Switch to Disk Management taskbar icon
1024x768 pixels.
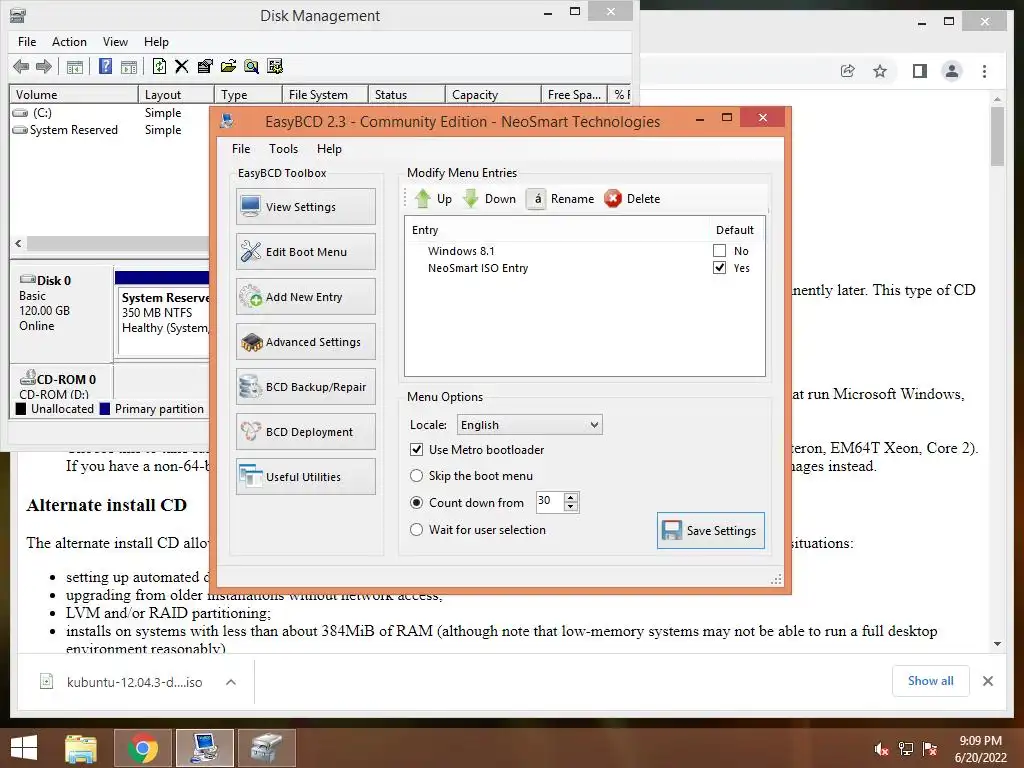coord(266,748)
